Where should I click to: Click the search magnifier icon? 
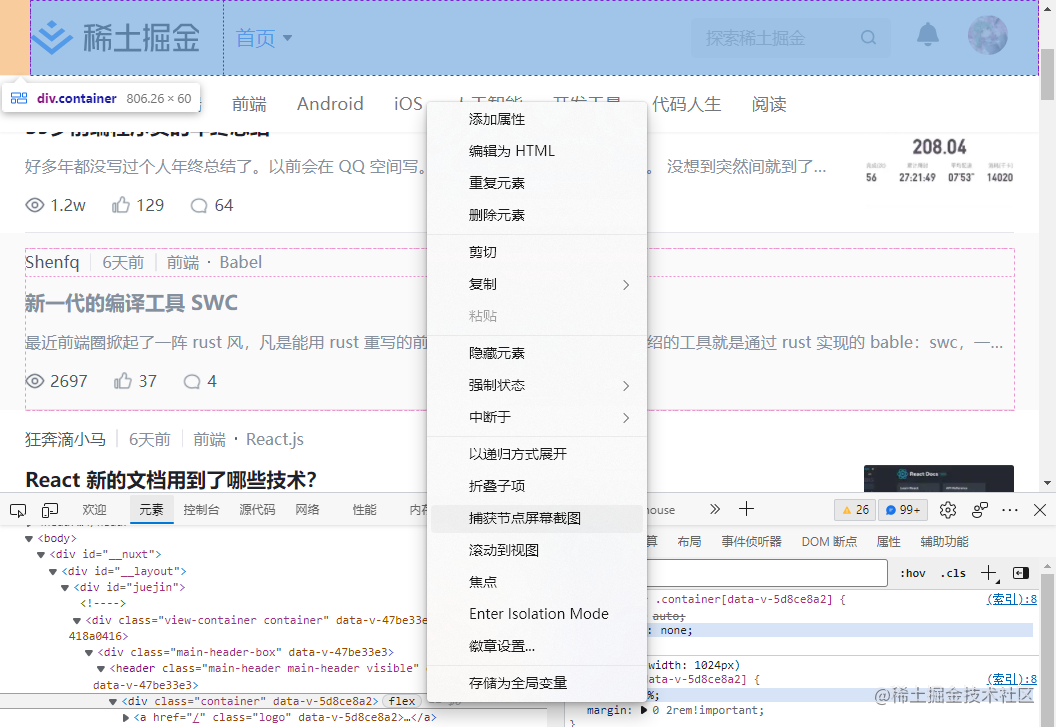[x=869, y=38]
